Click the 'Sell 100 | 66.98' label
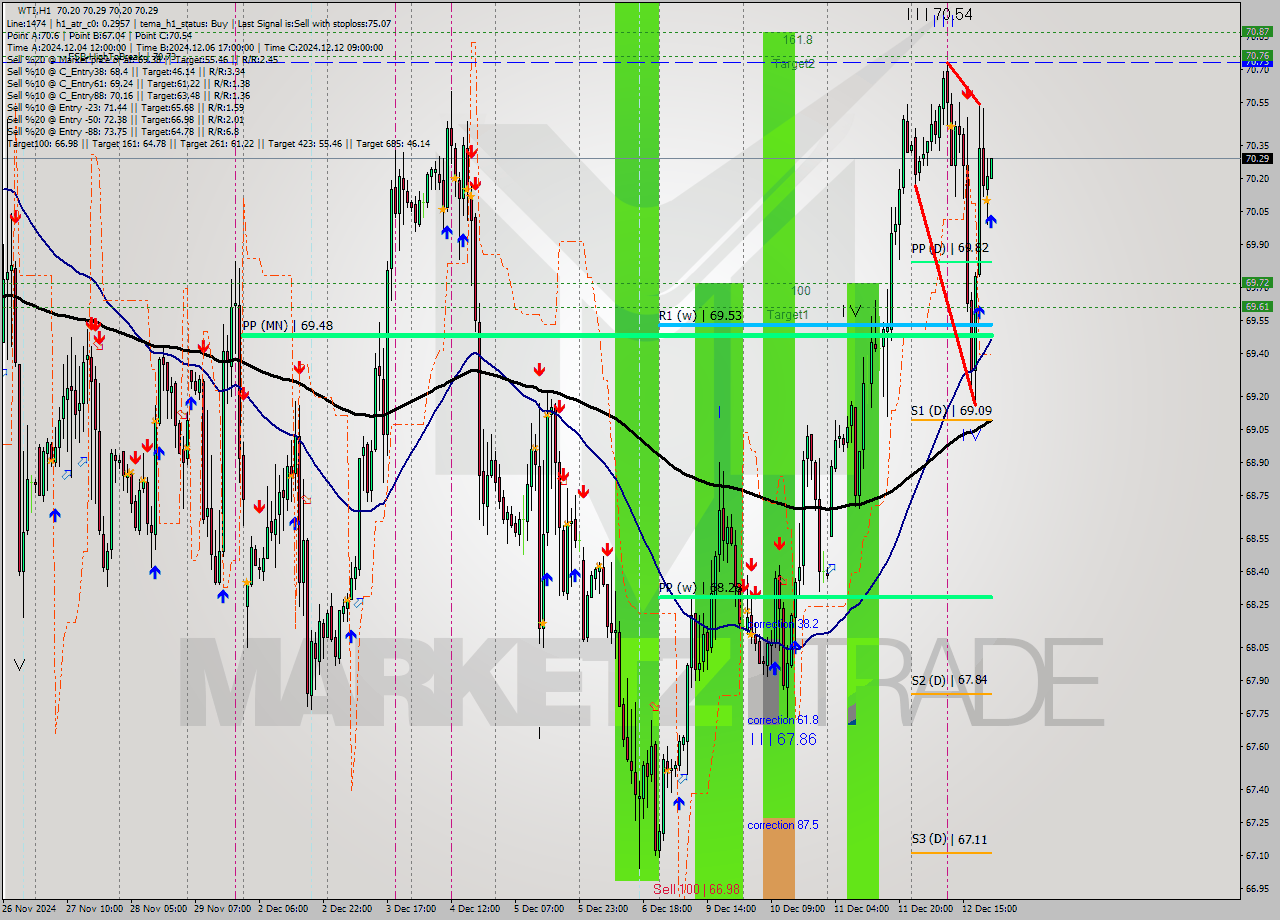The width and height of the screenshot is (1280, 920). pos(697,889)
